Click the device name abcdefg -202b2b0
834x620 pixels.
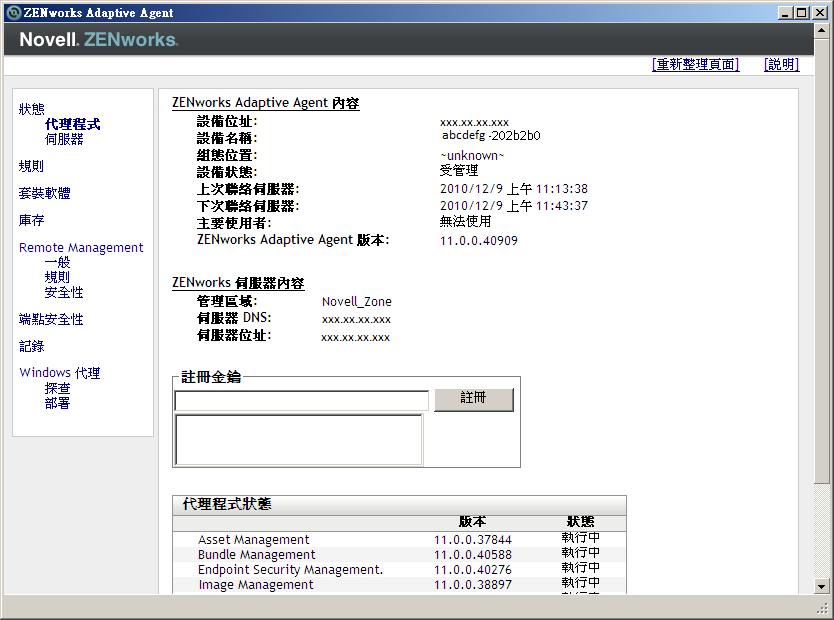(x=491, y=136)
